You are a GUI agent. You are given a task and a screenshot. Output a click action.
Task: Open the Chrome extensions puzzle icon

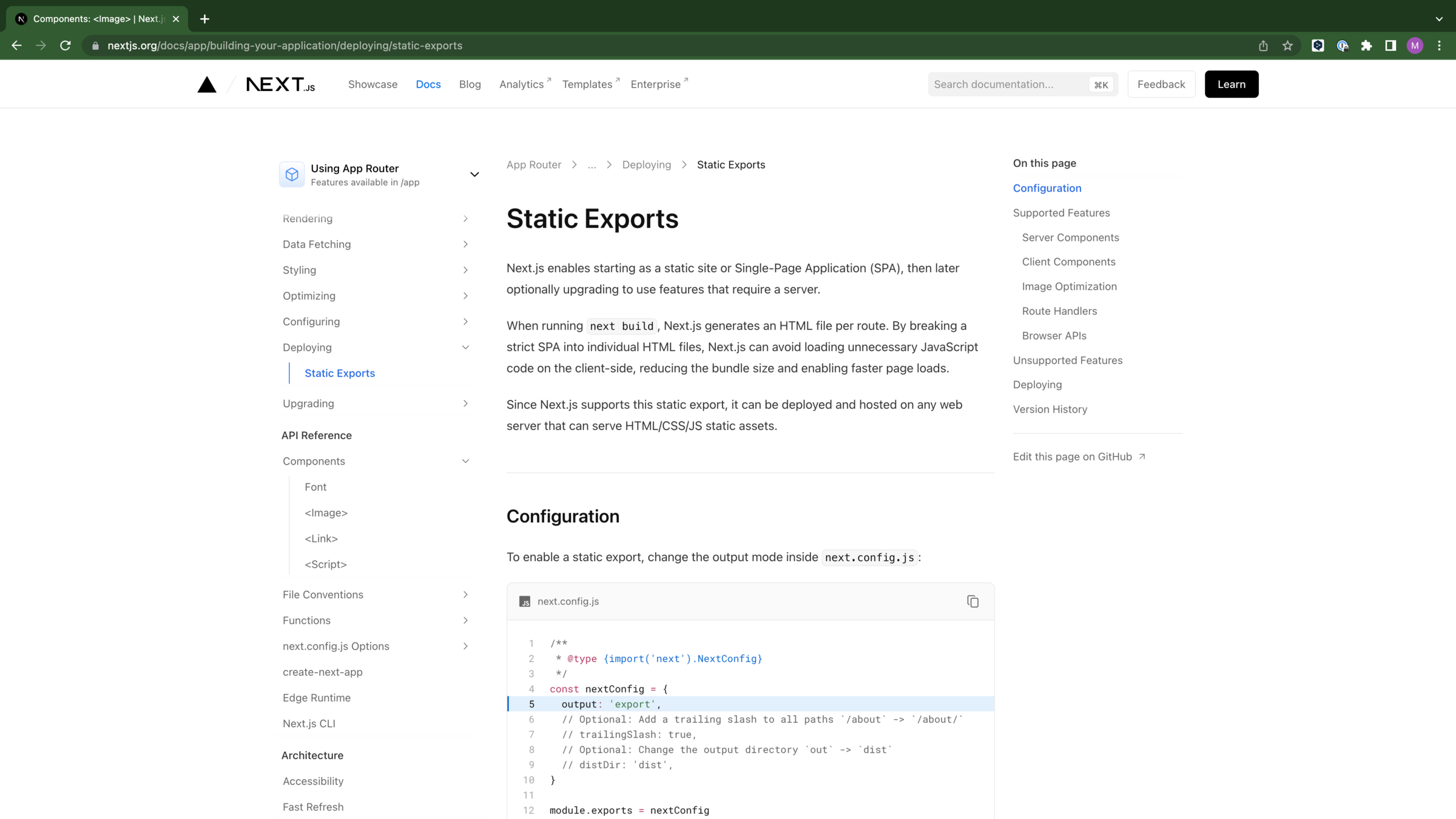coord(1366,45)
